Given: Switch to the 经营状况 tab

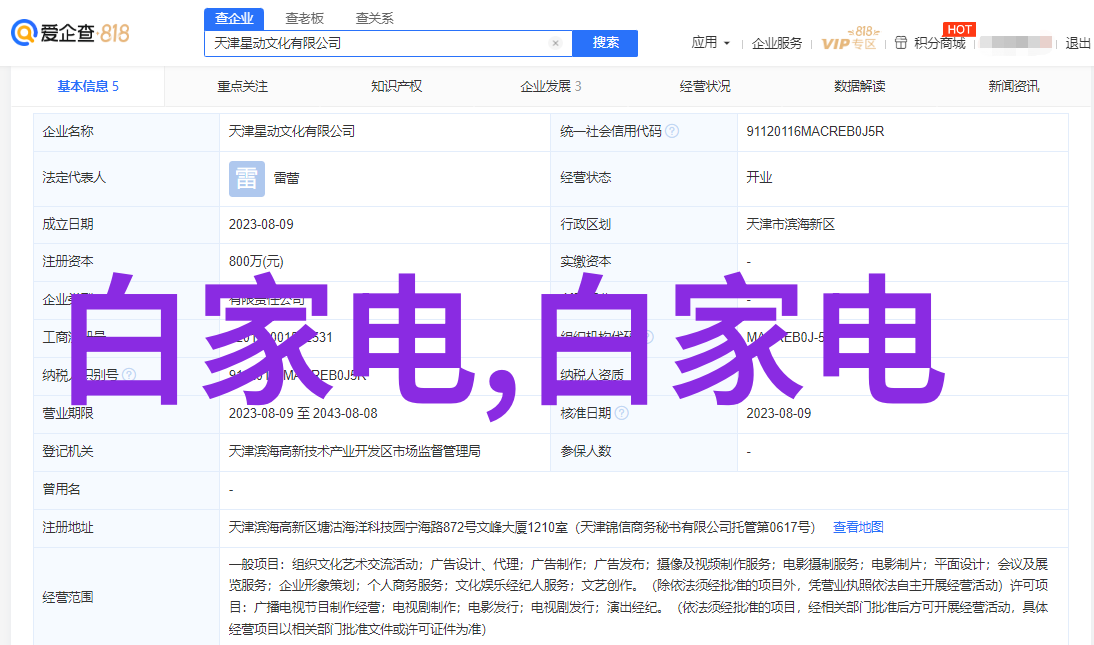Looking at the screenshot, I should pyautogui.click(x=705, y=86).
